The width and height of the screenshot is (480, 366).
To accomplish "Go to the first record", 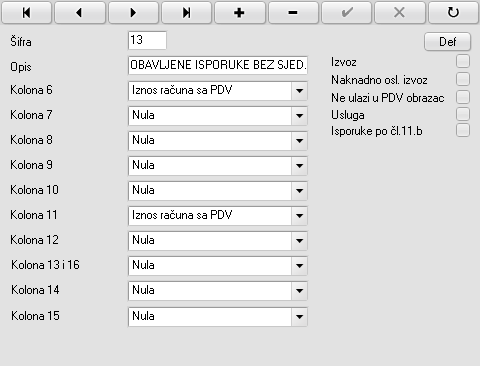I will tap(27, 12).
